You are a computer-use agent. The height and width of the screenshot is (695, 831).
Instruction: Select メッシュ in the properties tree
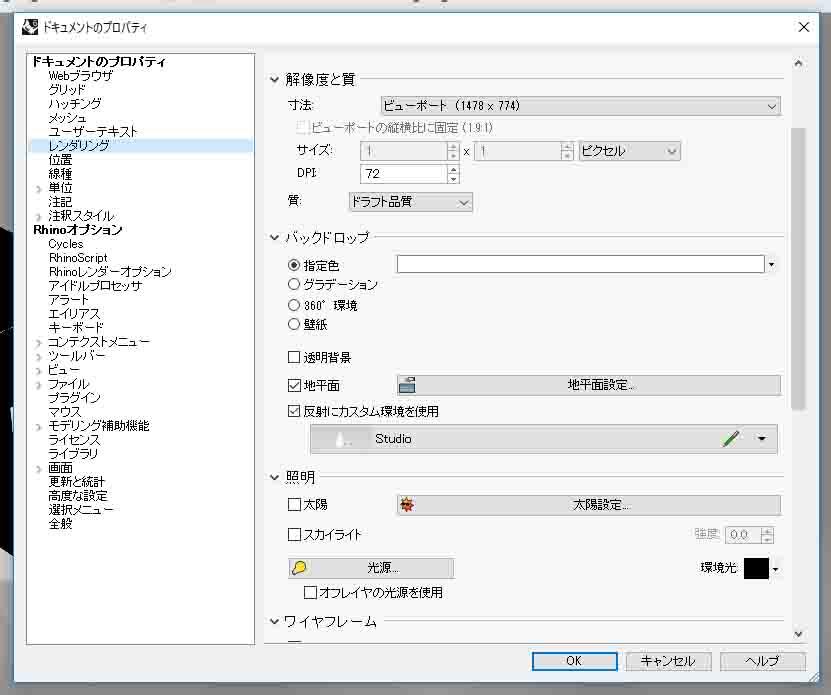point(67,118)
